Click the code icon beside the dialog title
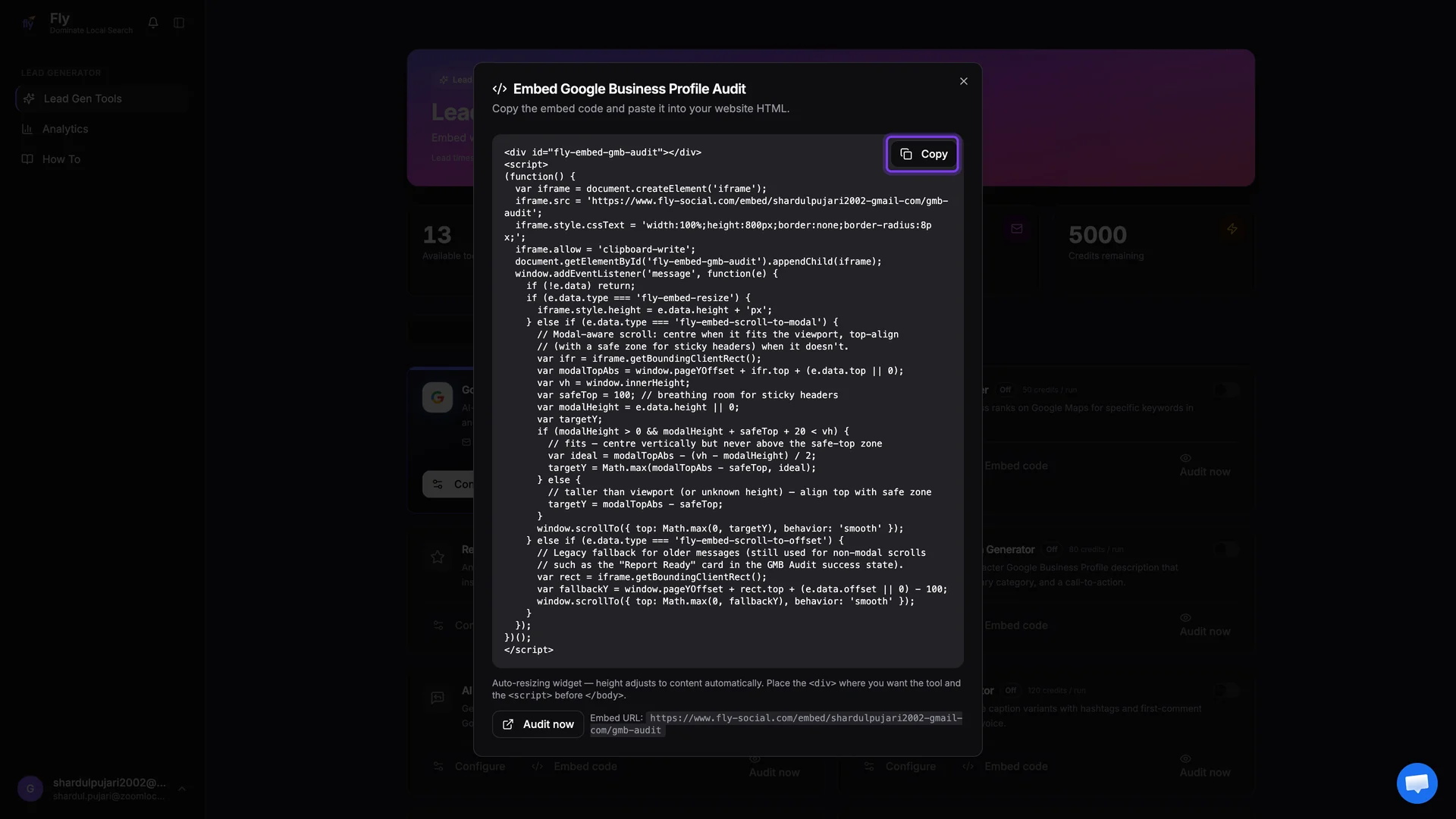 (x=500, y=89)
